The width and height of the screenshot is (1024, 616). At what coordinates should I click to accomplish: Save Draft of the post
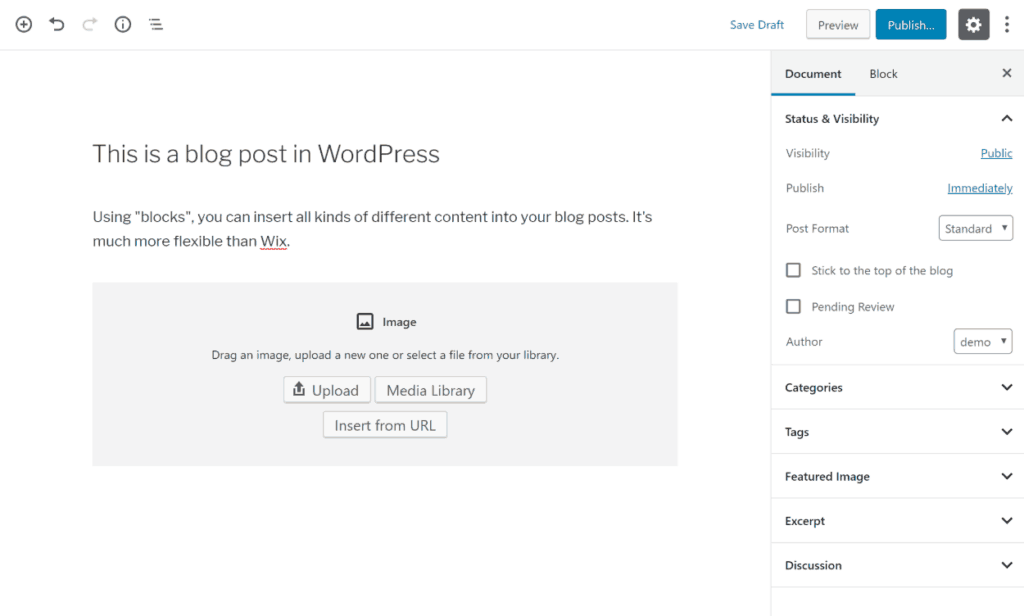(x=756, y=25)
